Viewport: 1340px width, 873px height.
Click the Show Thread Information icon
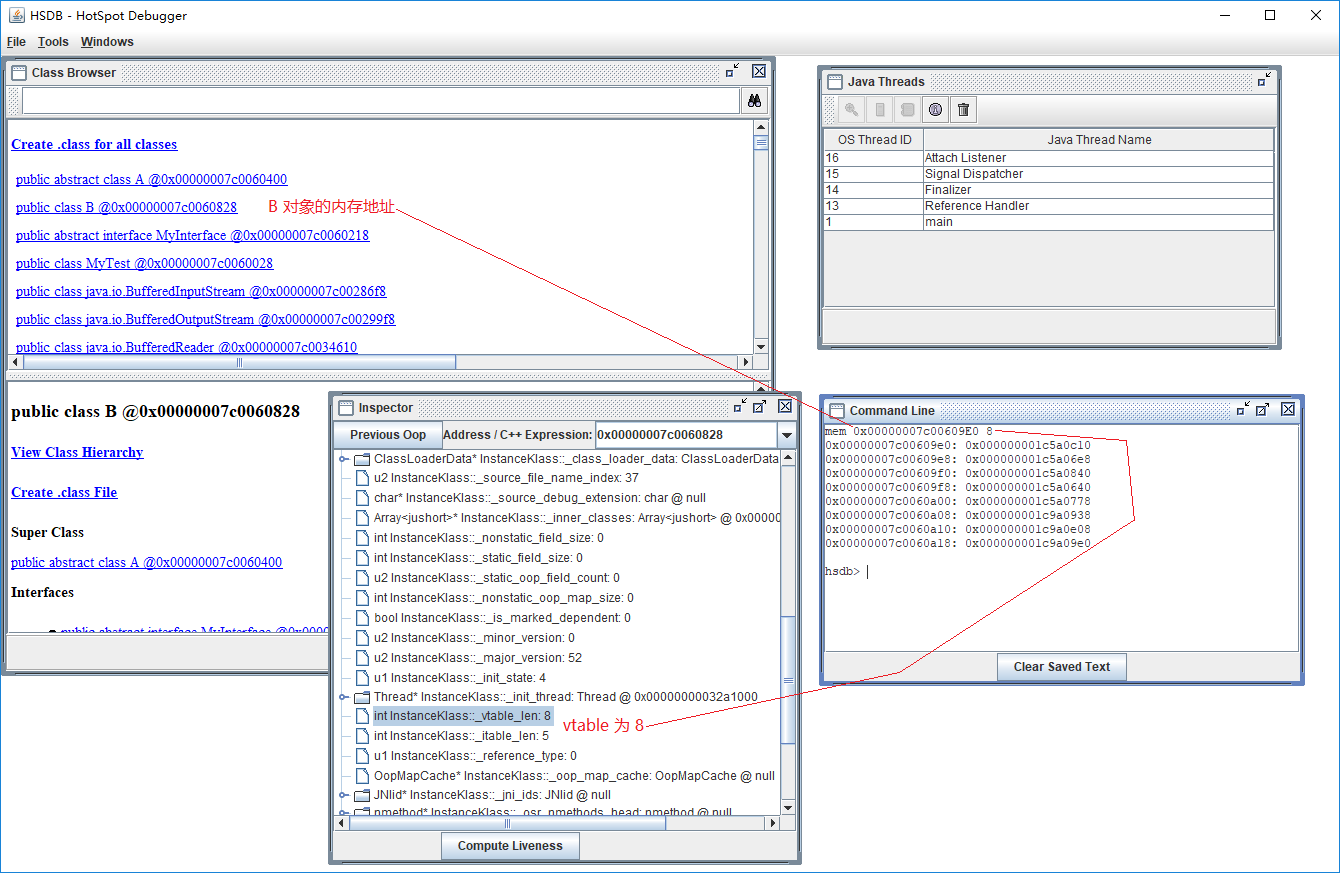935,110
